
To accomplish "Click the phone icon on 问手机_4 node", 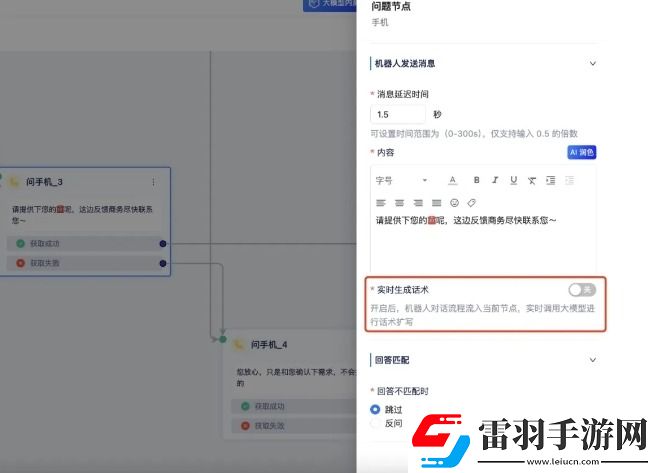I will point(239,345).
